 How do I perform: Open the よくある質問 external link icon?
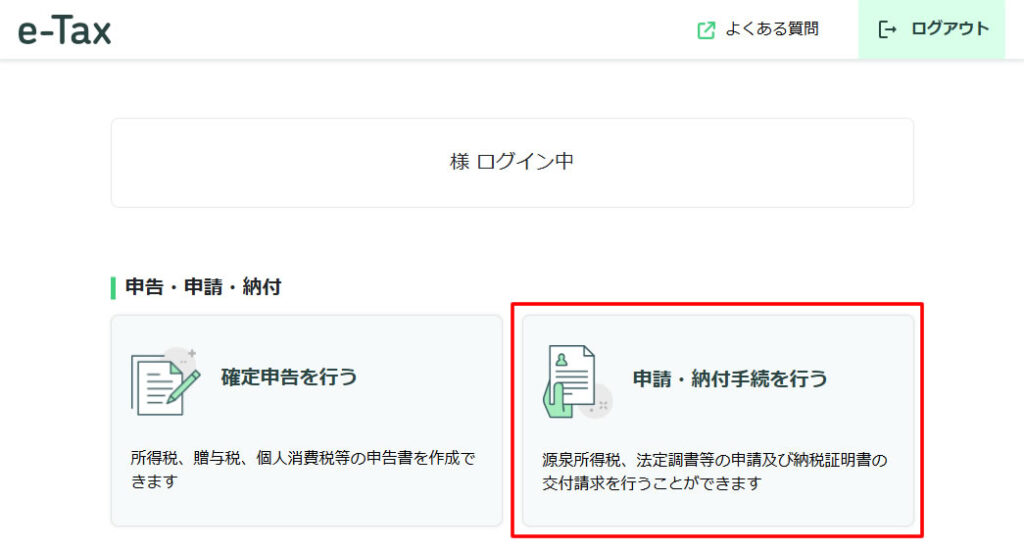(706, 30)
